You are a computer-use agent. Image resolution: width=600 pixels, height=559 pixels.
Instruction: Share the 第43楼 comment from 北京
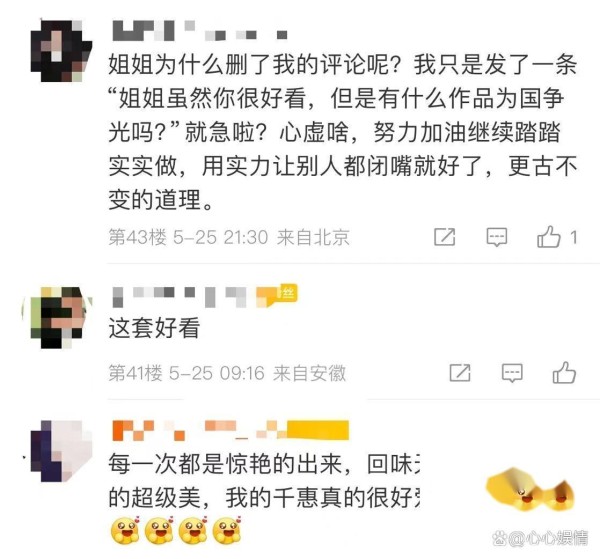445,237
